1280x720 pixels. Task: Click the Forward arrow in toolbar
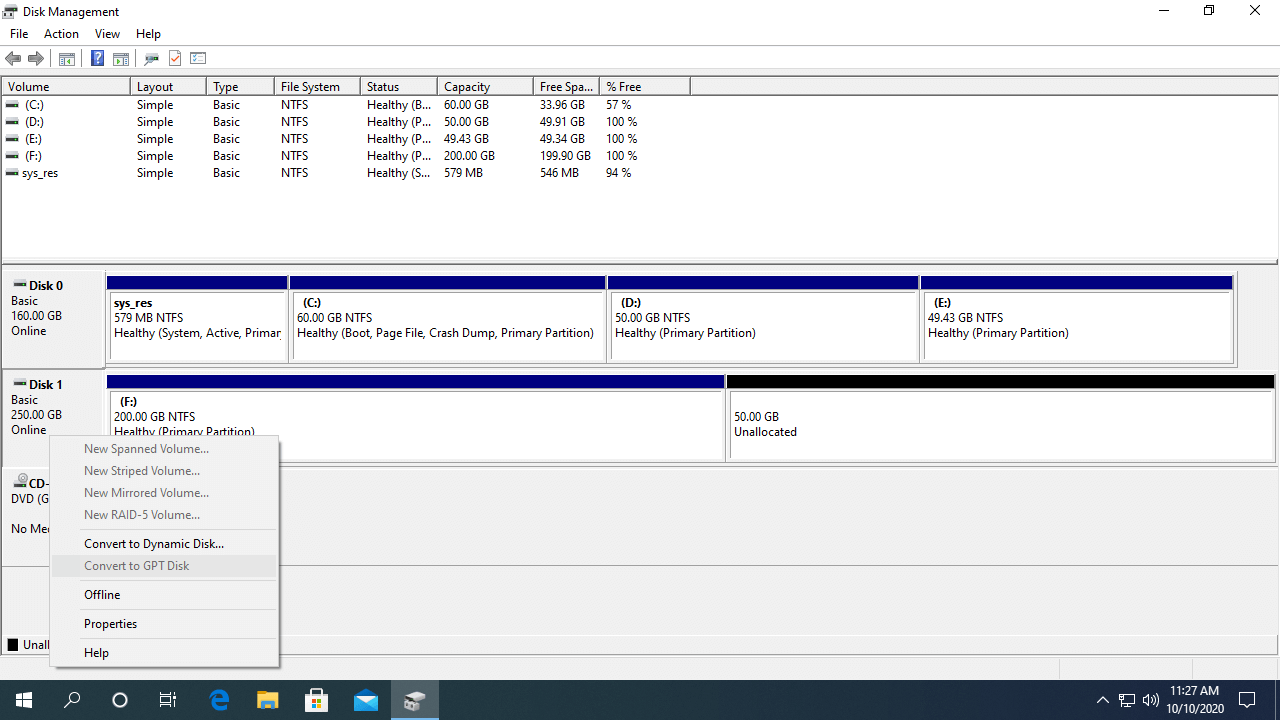pos(36,59)
